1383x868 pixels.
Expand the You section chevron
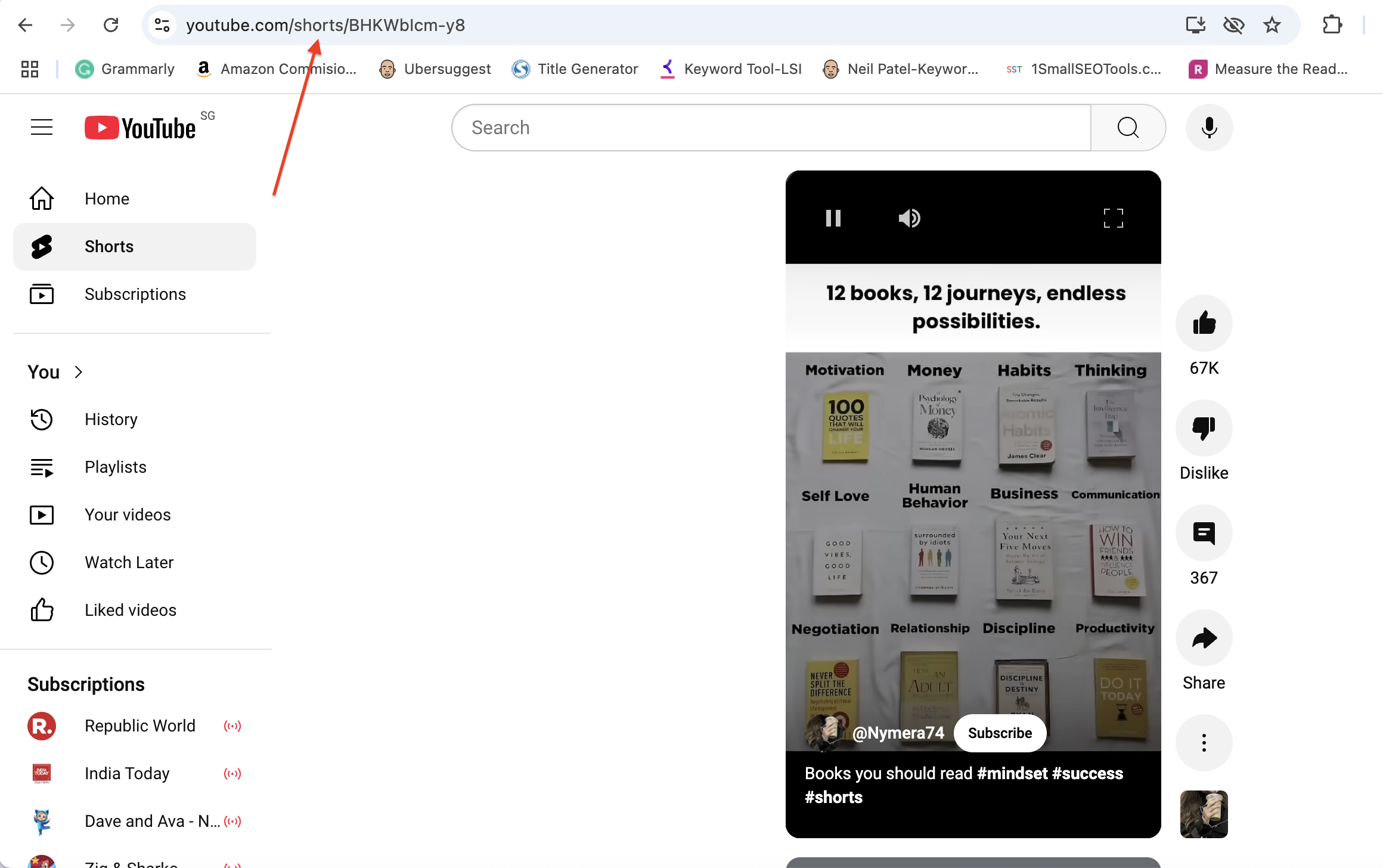(x=79, y=372)
